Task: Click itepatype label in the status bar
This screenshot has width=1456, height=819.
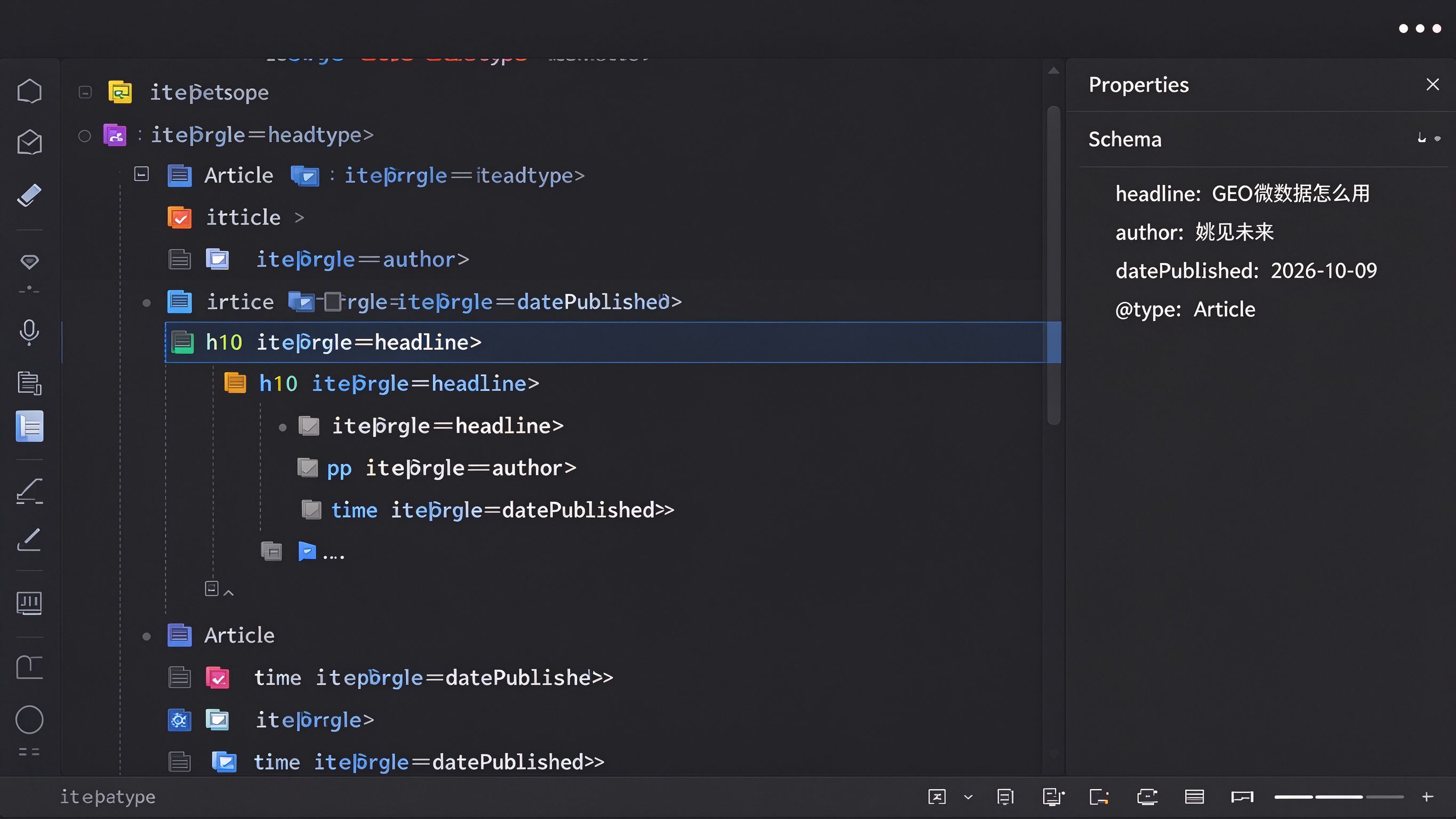Action: click(107, 797)
